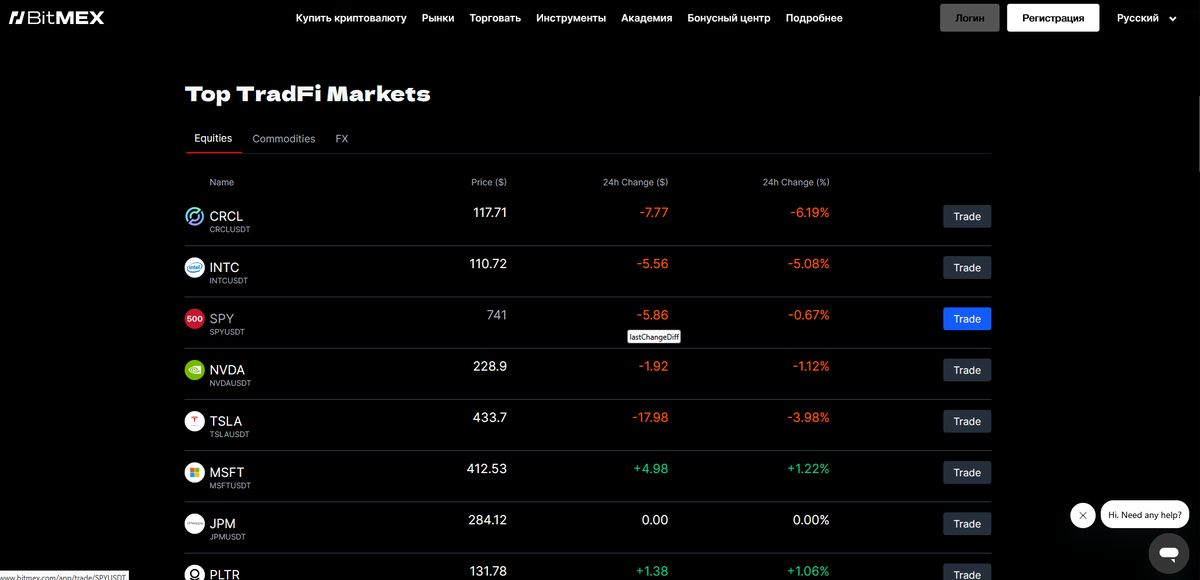Click the +4.98 change value
Screen dimensions: 1200x580
[x=651, y=468]
